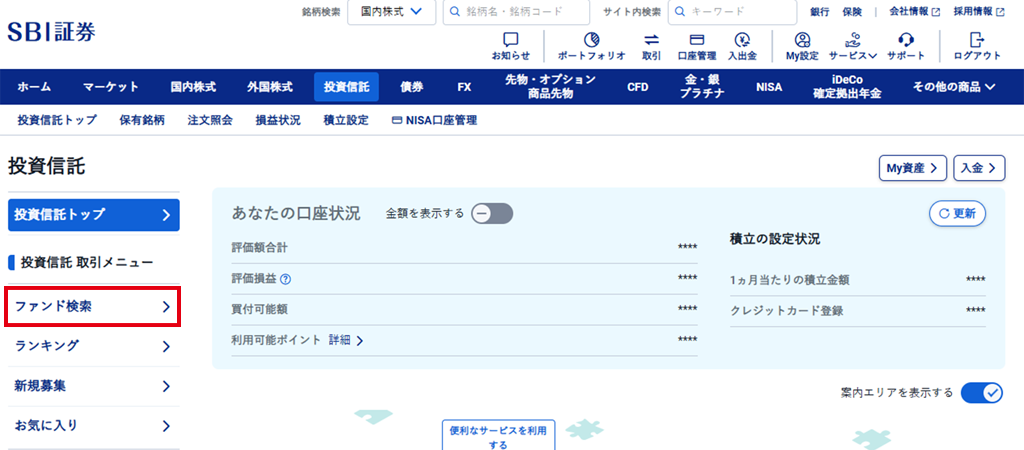This screenshot has width=1024, height=450.
Task: Click magnifier icon in キーワード search box
Action: pyautogui.click(x=680, y=12)
